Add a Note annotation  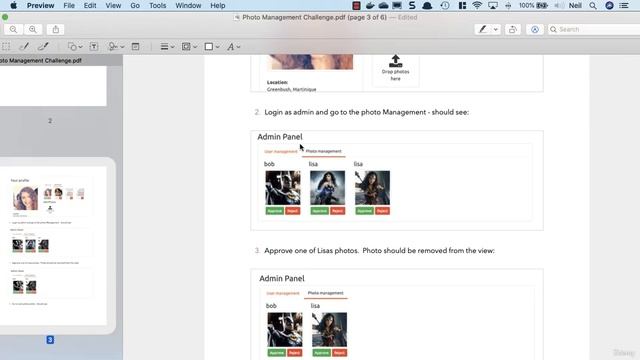tap(136, 47)
